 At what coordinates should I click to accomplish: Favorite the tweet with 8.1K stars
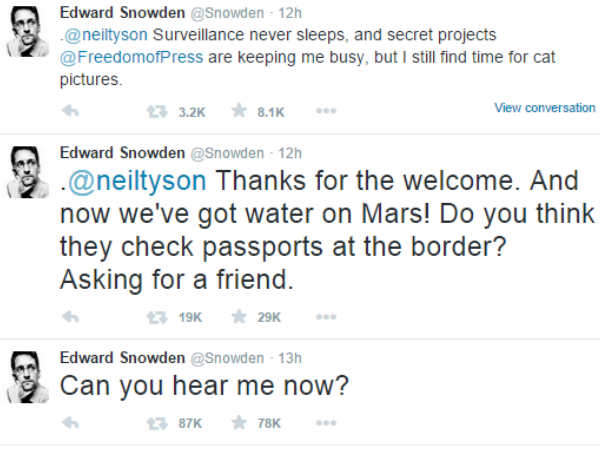(x=239, y=112)
